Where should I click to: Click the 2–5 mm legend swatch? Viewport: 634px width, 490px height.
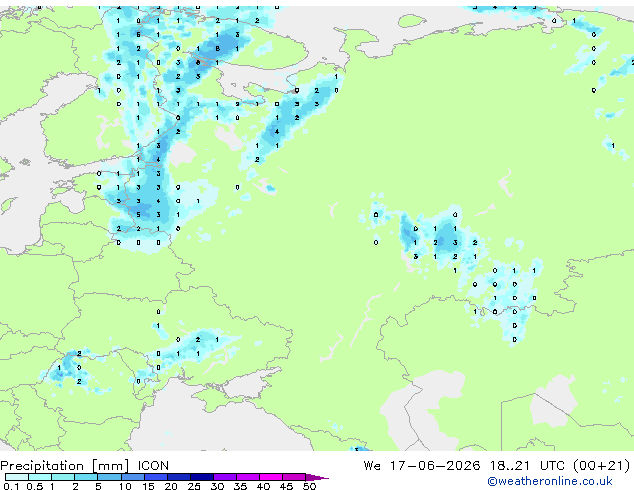point(86,477)
